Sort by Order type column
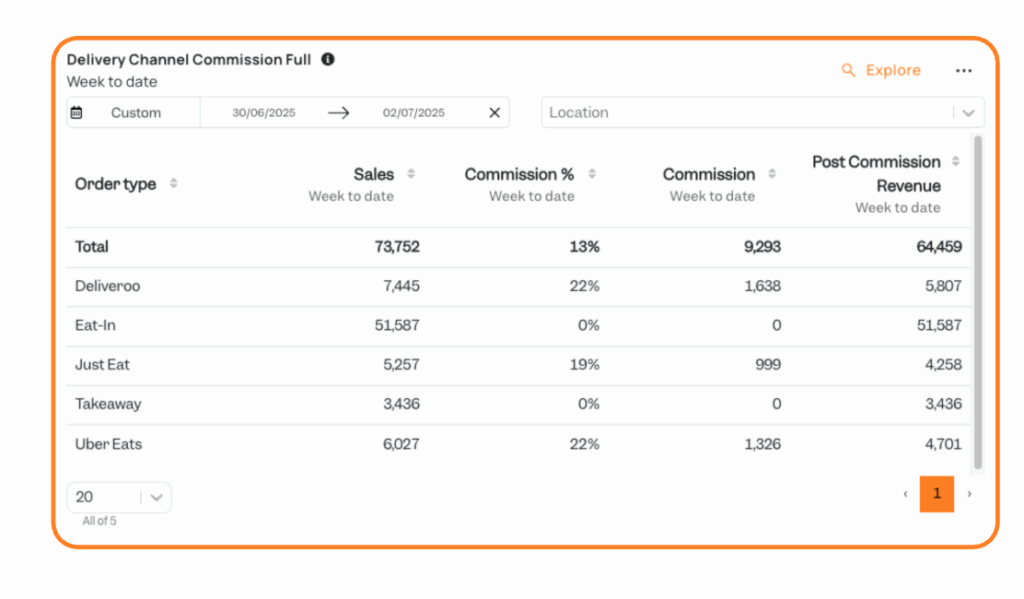Screen dimensions: 1024x599 click(174, 184)
